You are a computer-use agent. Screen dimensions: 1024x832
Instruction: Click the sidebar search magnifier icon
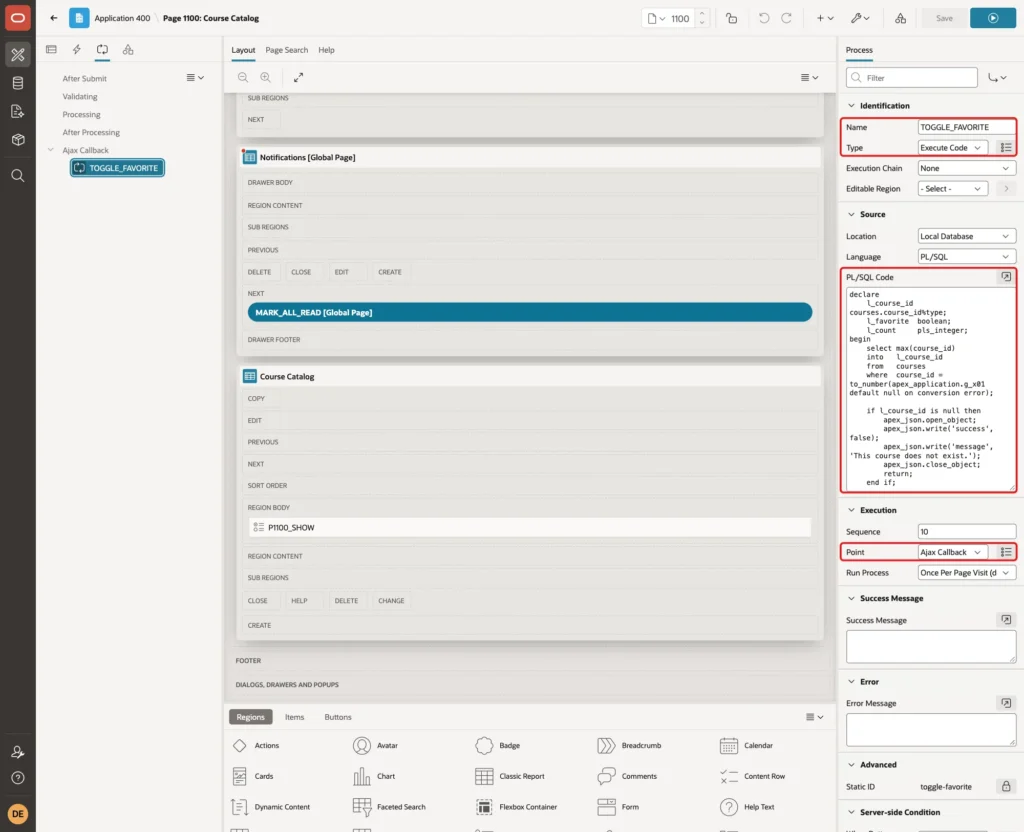coord(18,176)
